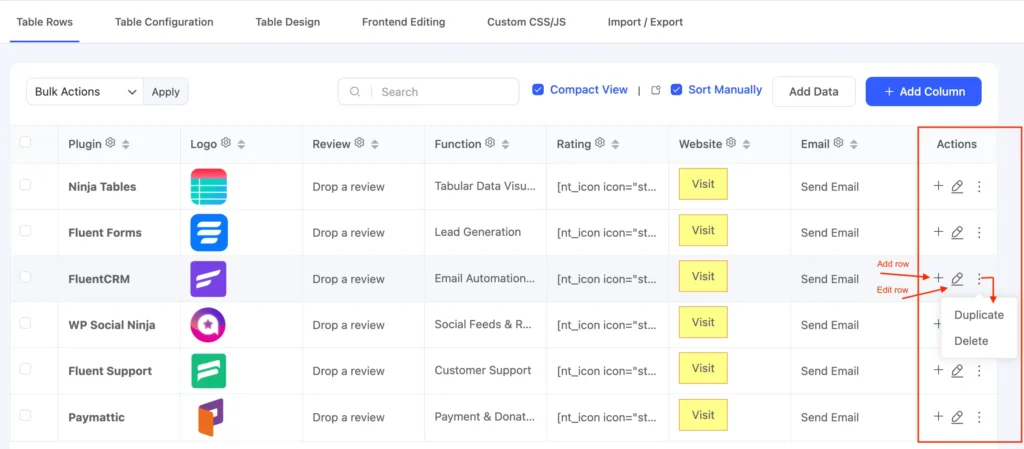Open the Frontend Editing tab
The image size is (1024, 449).
tap(404, 22)
